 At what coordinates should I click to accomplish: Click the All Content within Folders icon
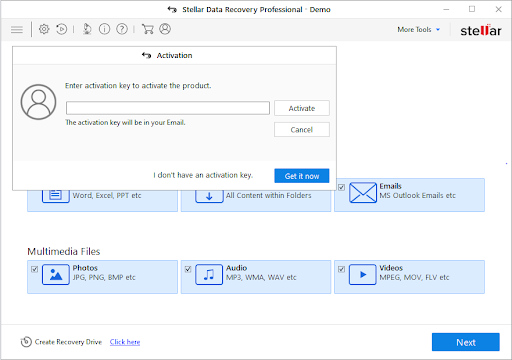[x=209, y=196]
